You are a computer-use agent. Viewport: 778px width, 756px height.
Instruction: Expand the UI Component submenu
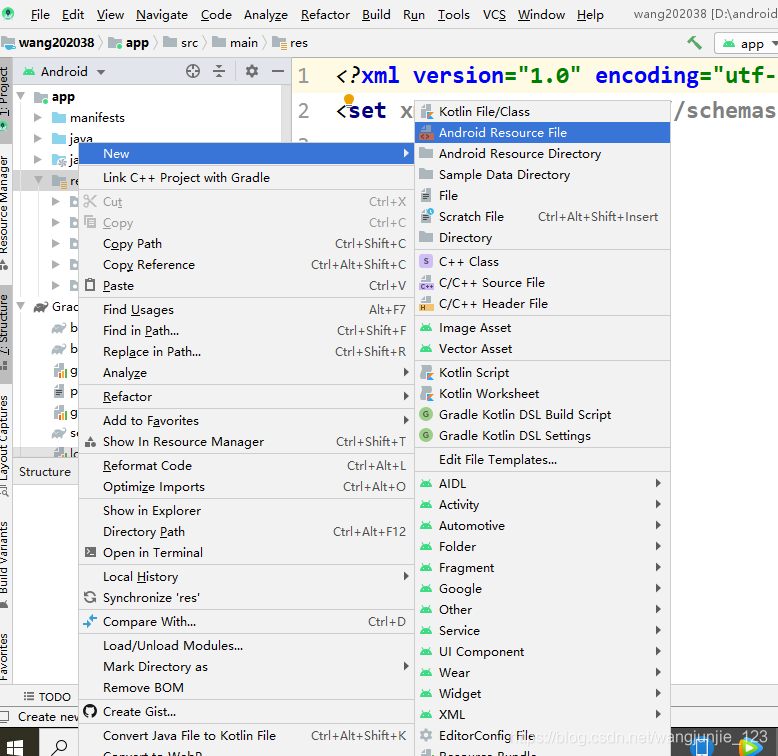542,651
